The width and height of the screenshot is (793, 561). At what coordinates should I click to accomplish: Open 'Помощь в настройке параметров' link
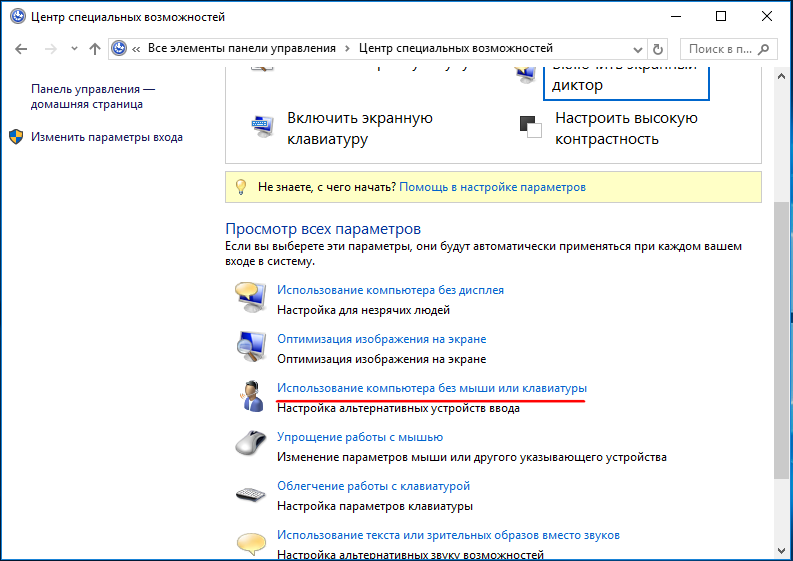(x=493, y=187)
